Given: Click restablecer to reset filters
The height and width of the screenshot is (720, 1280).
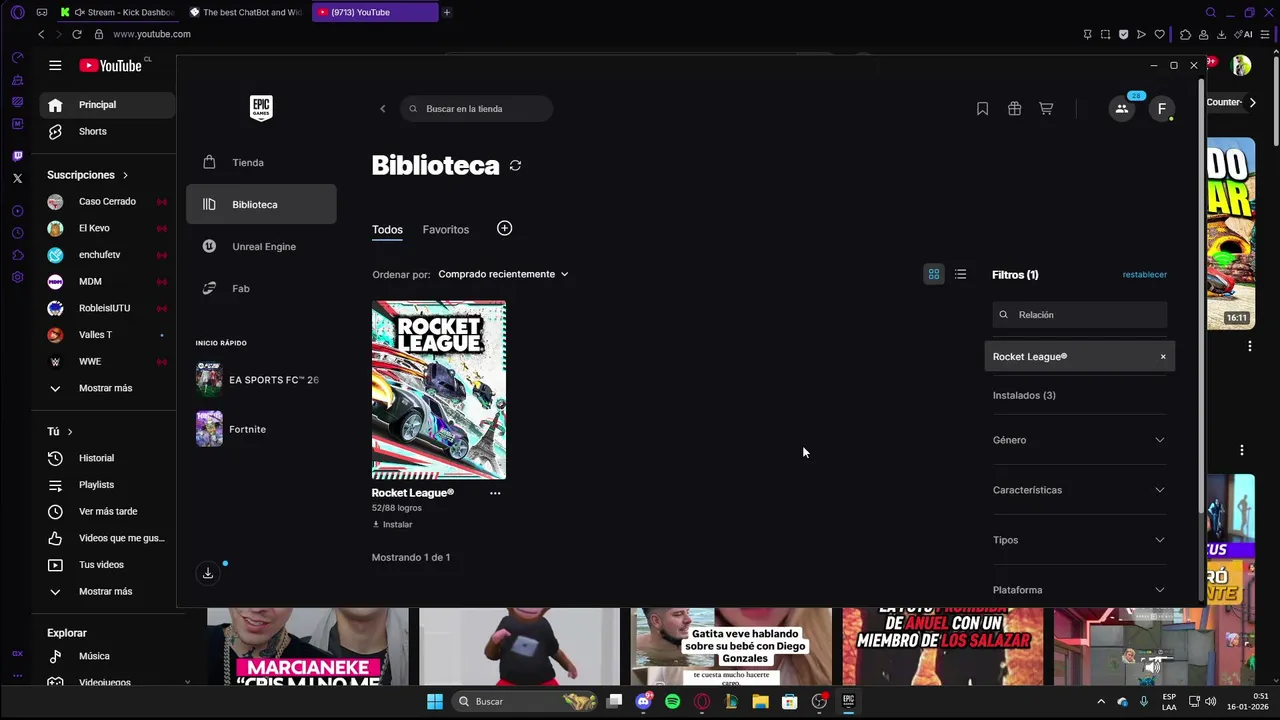Looking at the screenshot, I should [1144, 274].
